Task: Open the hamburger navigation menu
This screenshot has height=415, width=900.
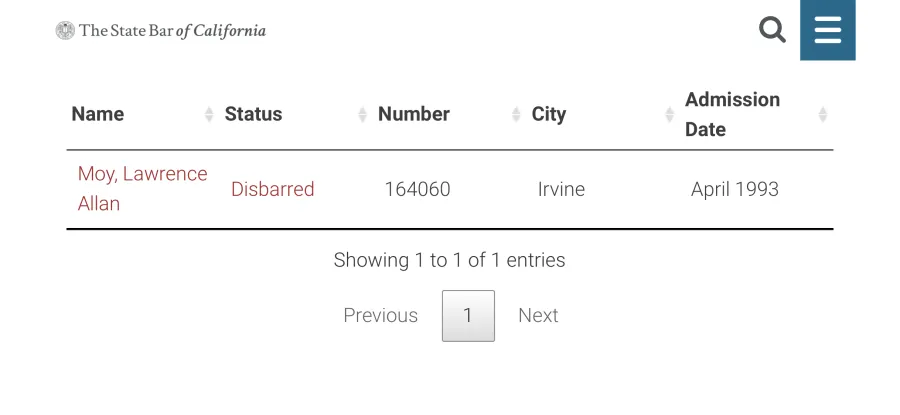Action: tap(828, 30)
